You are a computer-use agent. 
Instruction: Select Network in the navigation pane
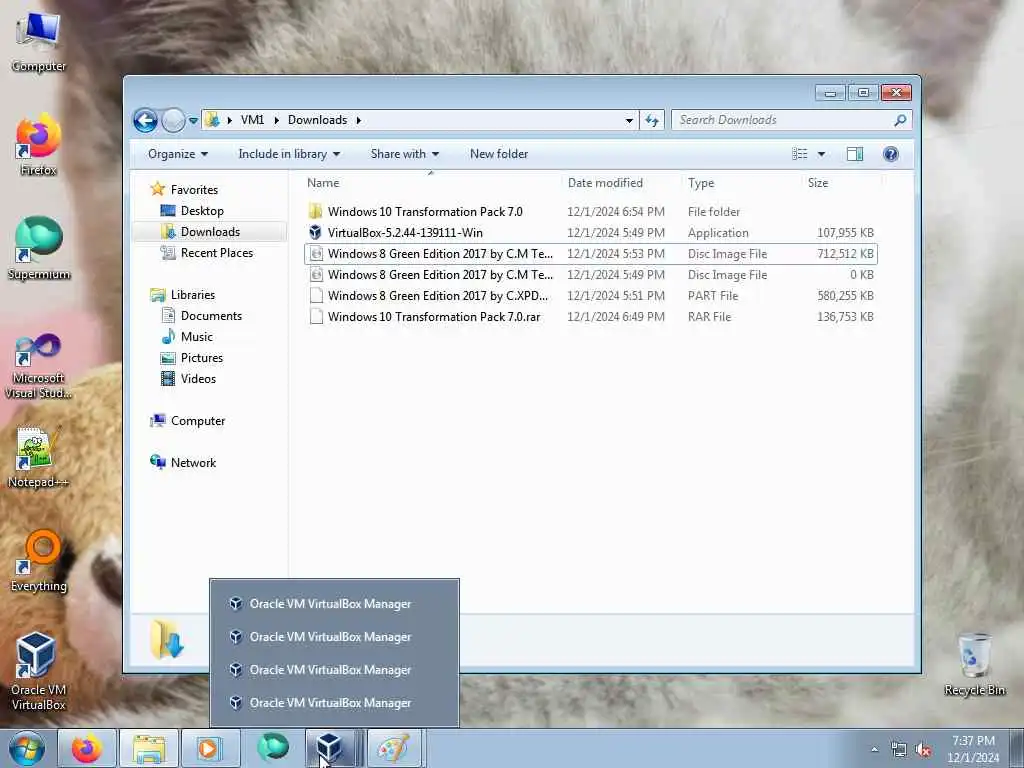tap(193, 463)
